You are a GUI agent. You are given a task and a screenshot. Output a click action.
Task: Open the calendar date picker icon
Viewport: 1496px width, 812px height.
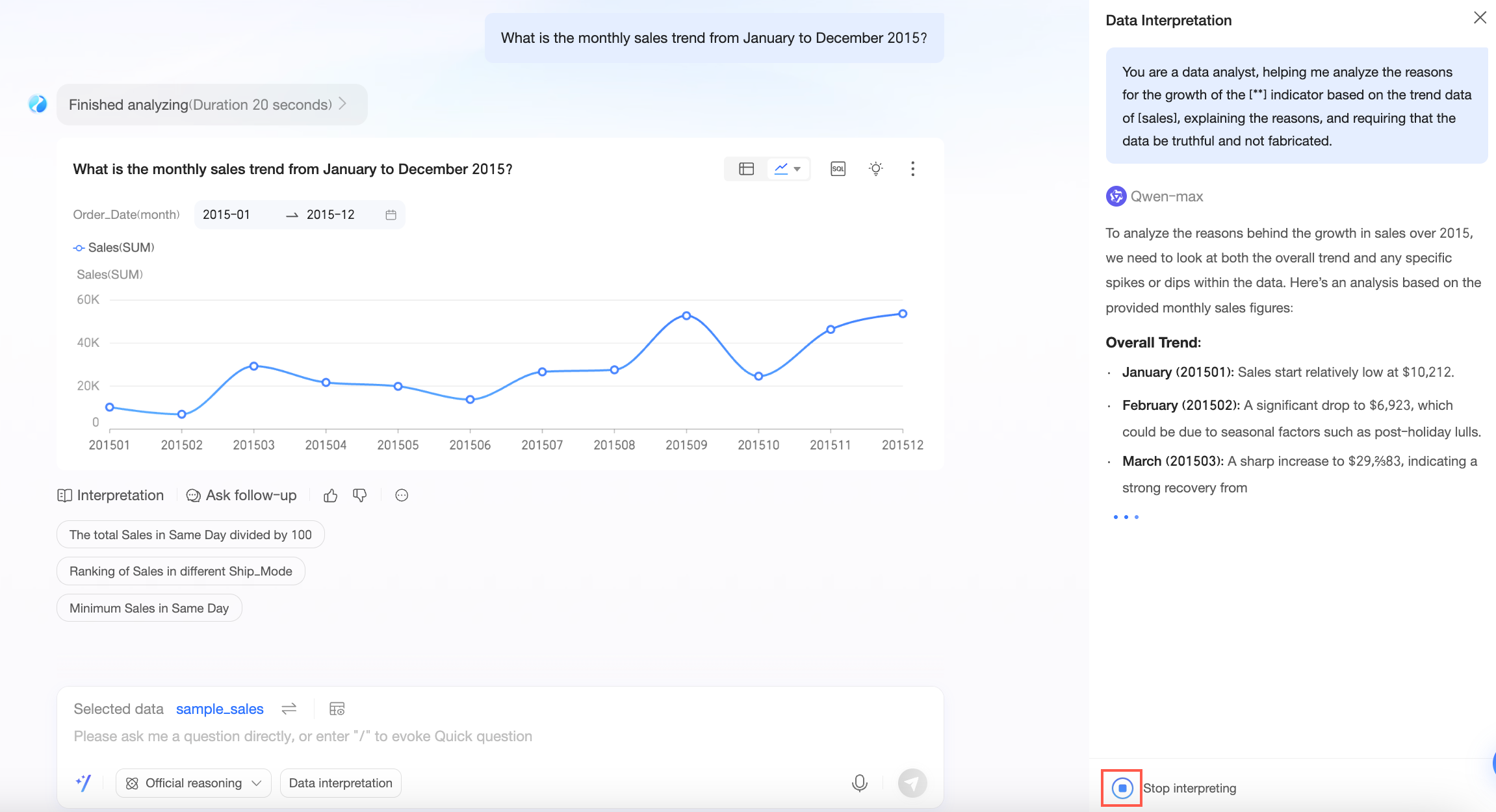point(391,215)
